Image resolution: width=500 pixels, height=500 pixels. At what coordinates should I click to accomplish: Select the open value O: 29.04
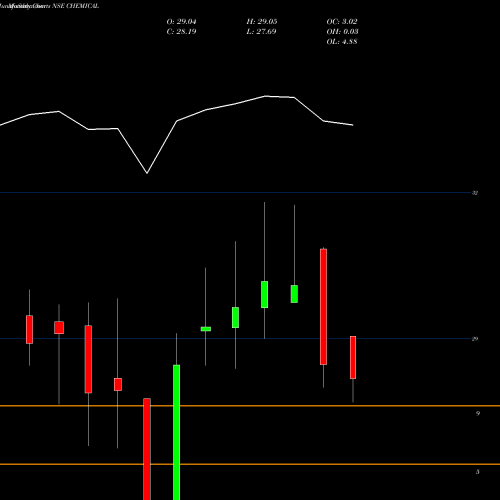181,22
